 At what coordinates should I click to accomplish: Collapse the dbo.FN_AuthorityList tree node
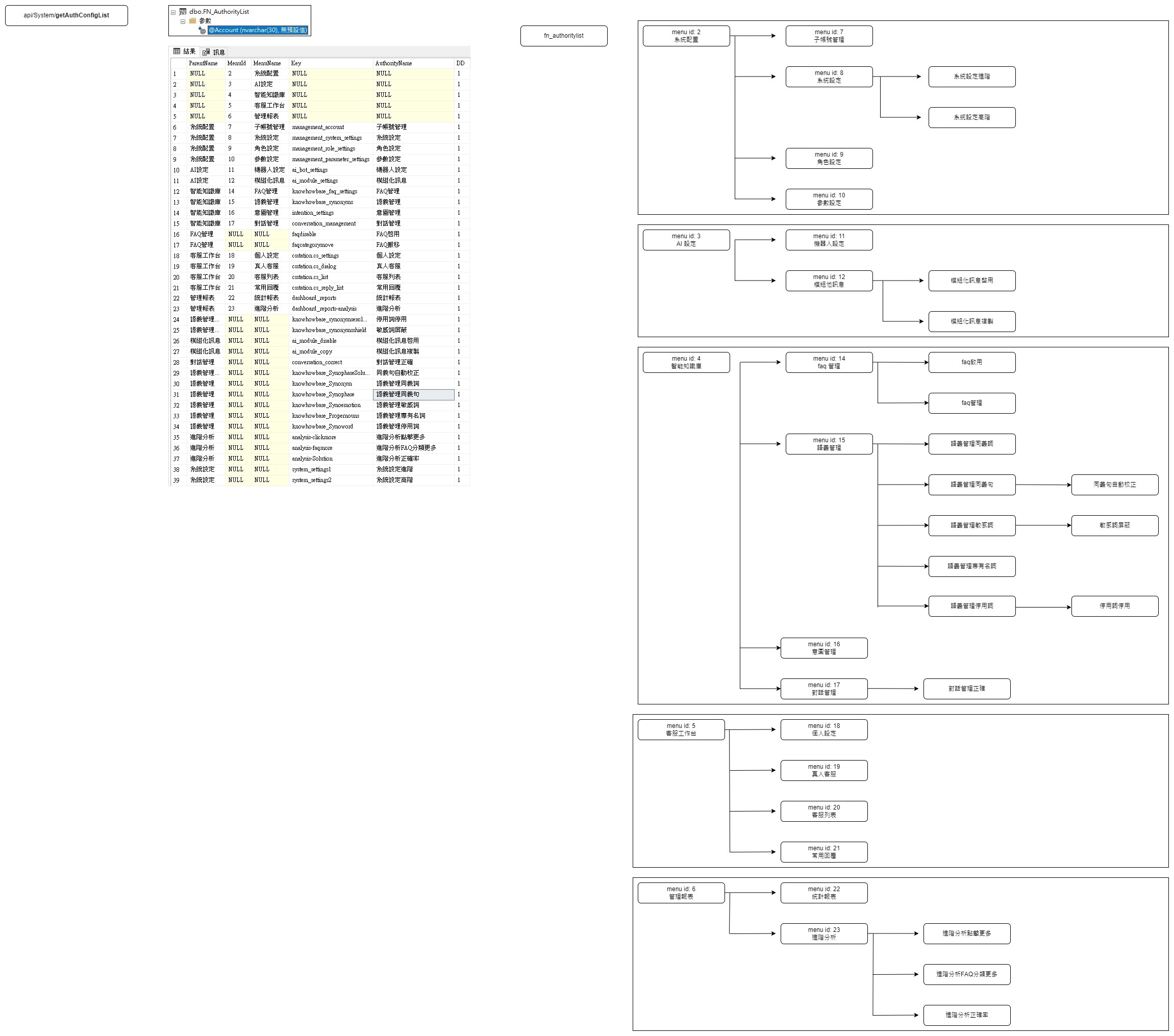tap(173, 12)
